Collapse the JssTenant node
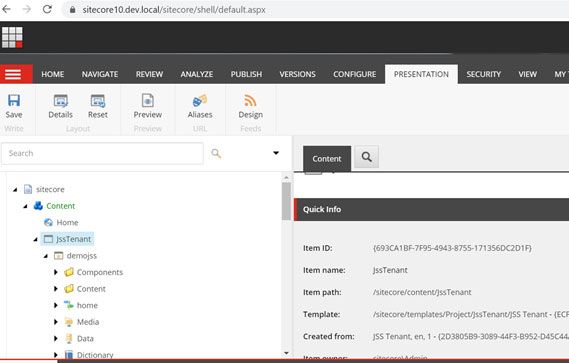The width and height of the screenshot is (569, 363). tap(36, 239)
